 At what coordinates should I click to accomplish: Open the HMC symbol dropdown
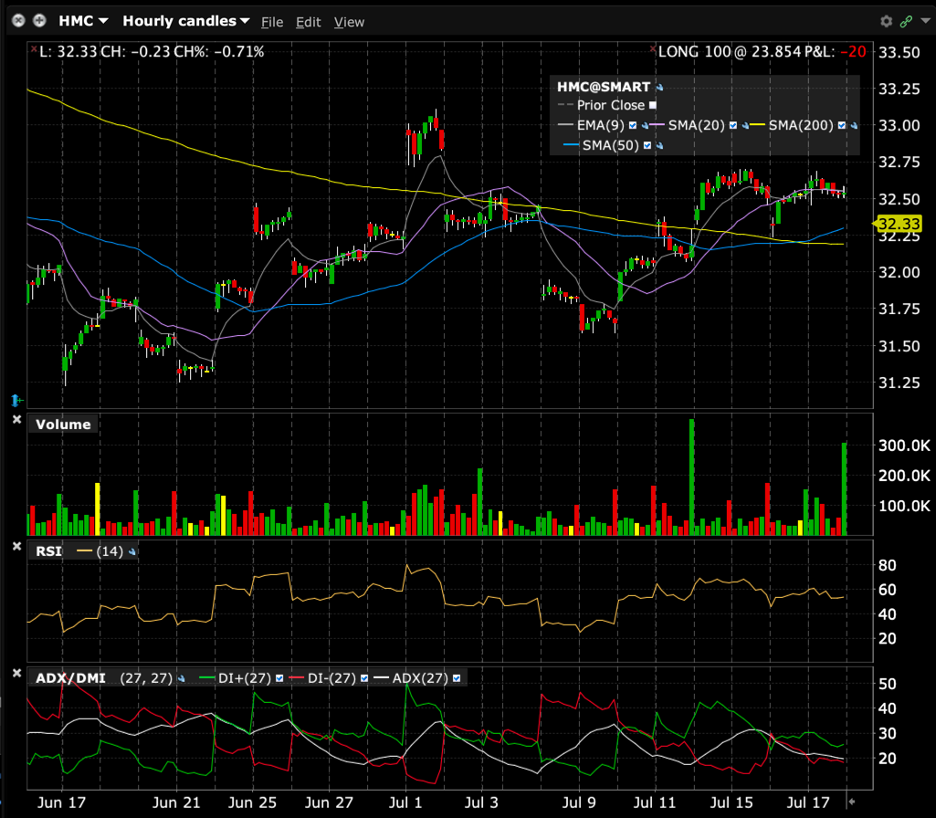coord(84,21)
